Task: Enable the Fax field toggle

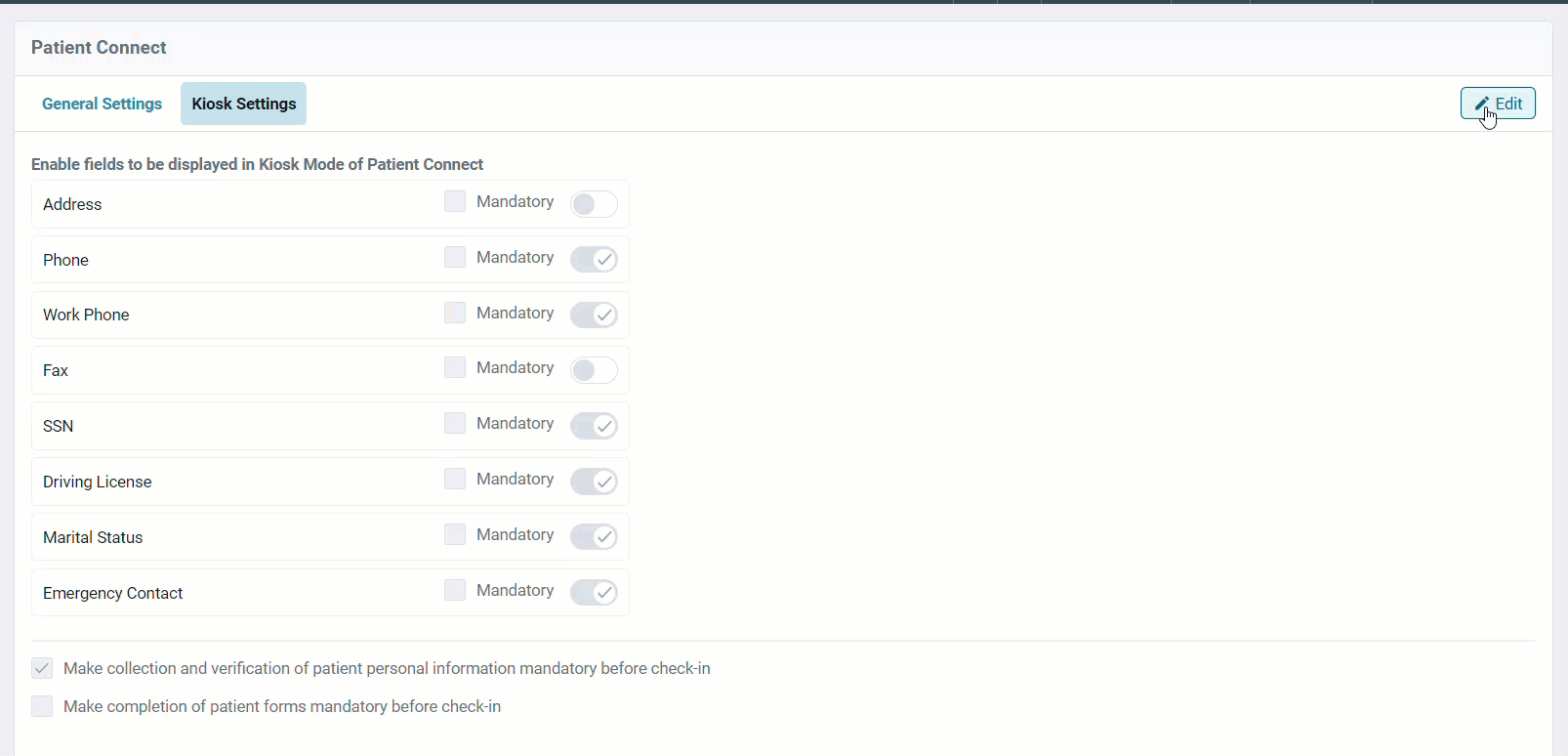Action: [594, 370]
